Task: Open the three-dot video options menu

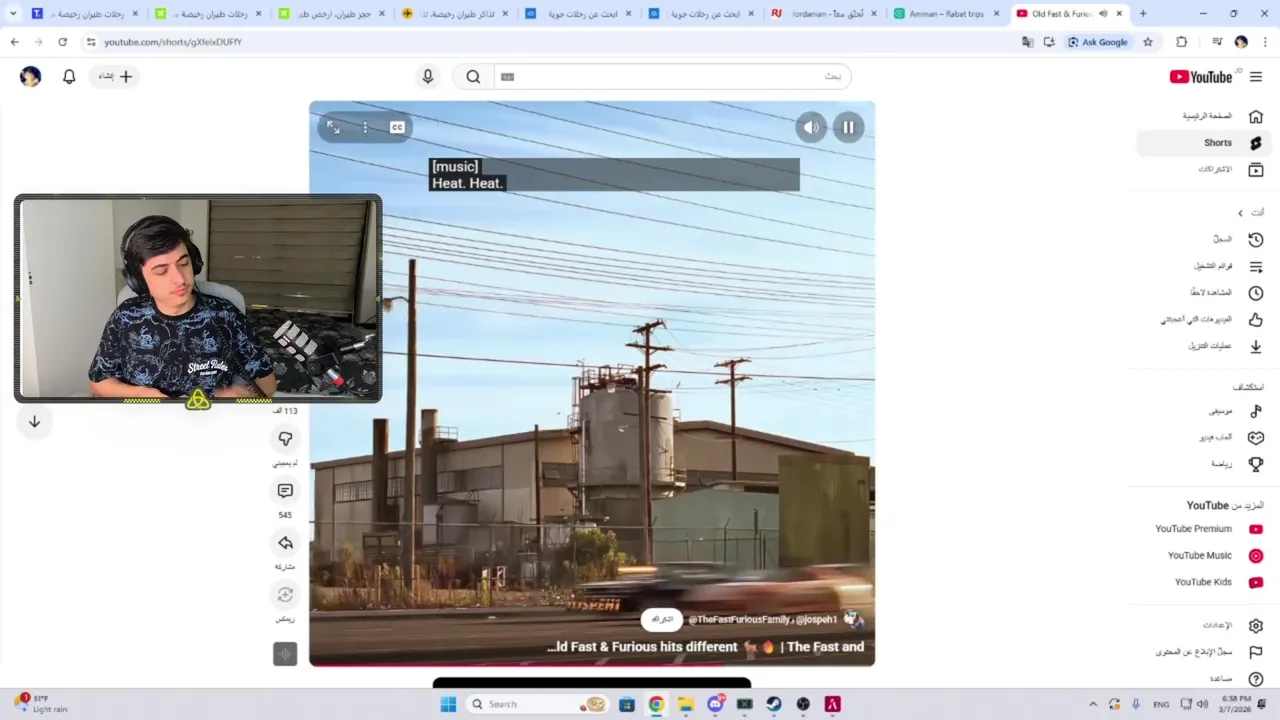Action: [x=365, y=127]
